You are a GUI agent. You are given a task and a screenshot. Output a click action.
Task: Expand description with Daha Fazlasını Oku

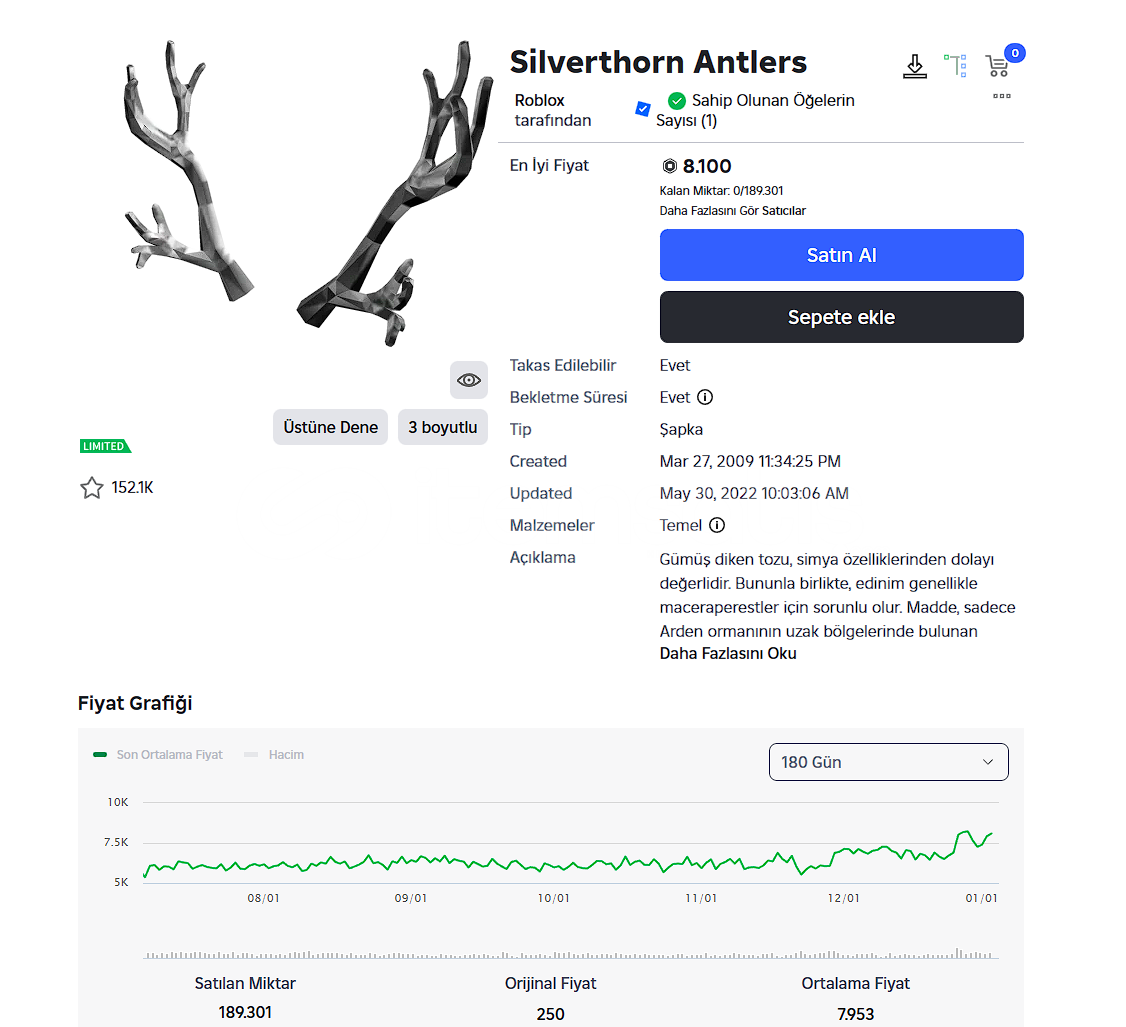pos(728,654)
